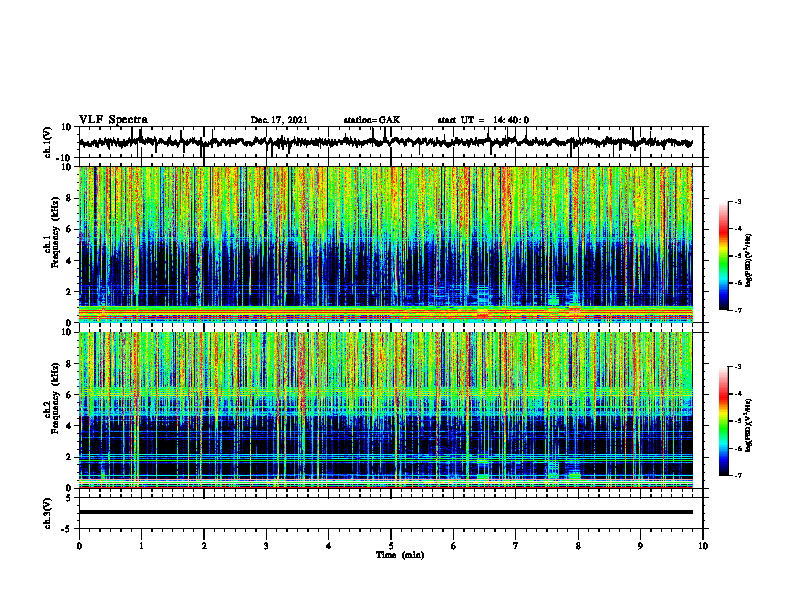Click the "6" kHz tick on ch.2 spectrogram
The image size is (792, 612).
[70, 395]
